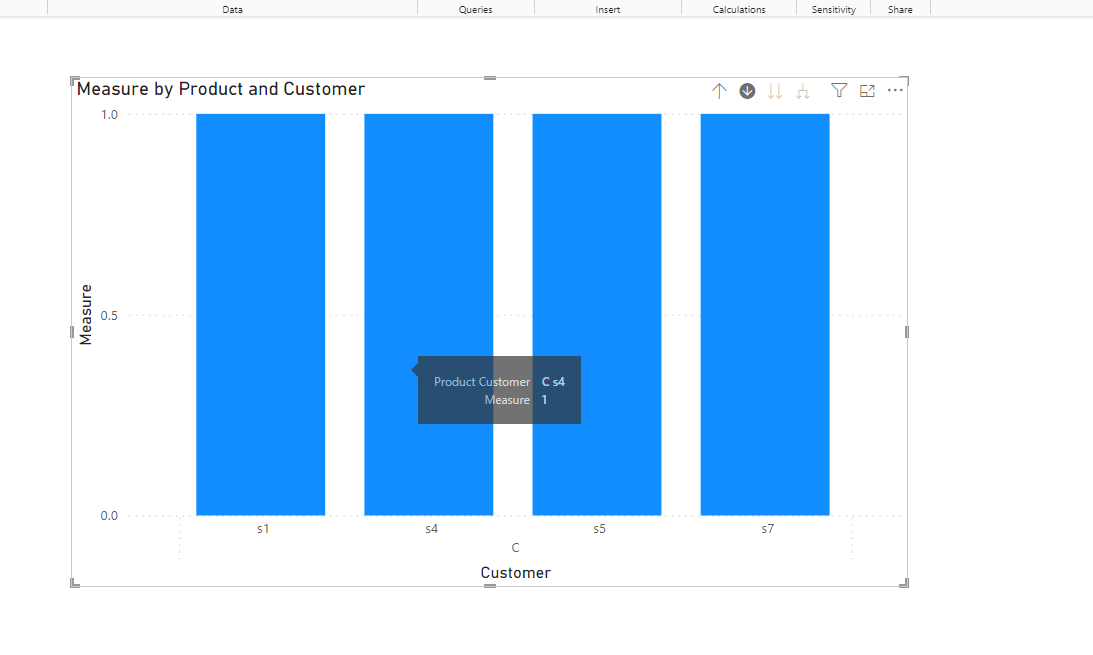
Task: Click the right middle resize handle
Action: [x=907, y=332]
